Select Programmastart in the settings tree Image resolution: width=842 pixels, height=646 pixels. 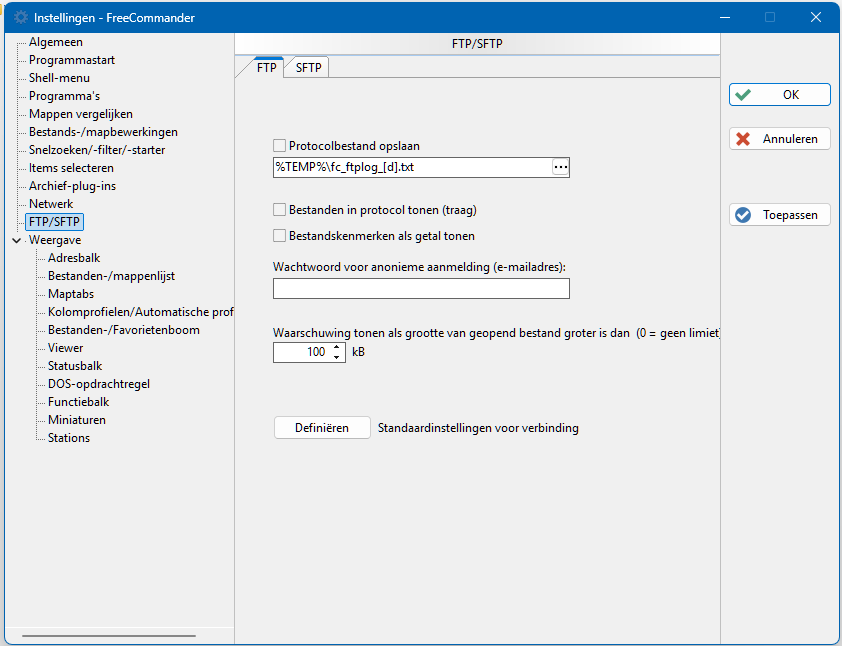(x=72, y=60)
